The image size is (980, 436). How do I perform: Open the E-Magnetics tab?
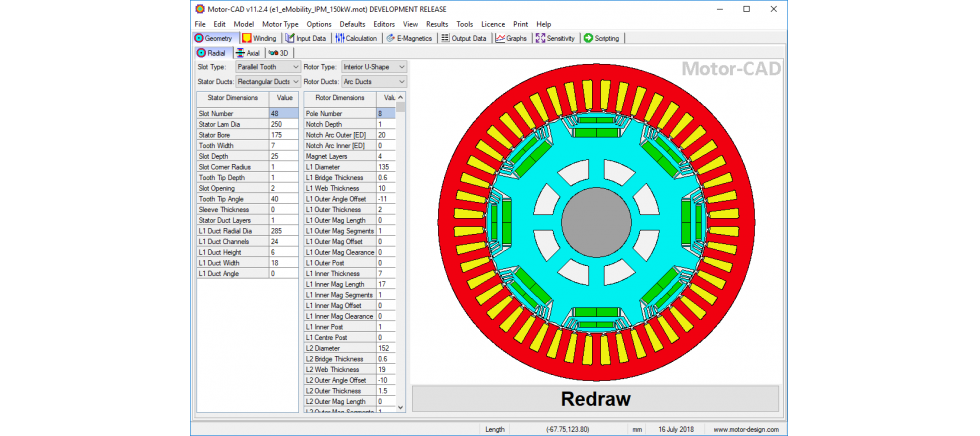click(409, 38)
